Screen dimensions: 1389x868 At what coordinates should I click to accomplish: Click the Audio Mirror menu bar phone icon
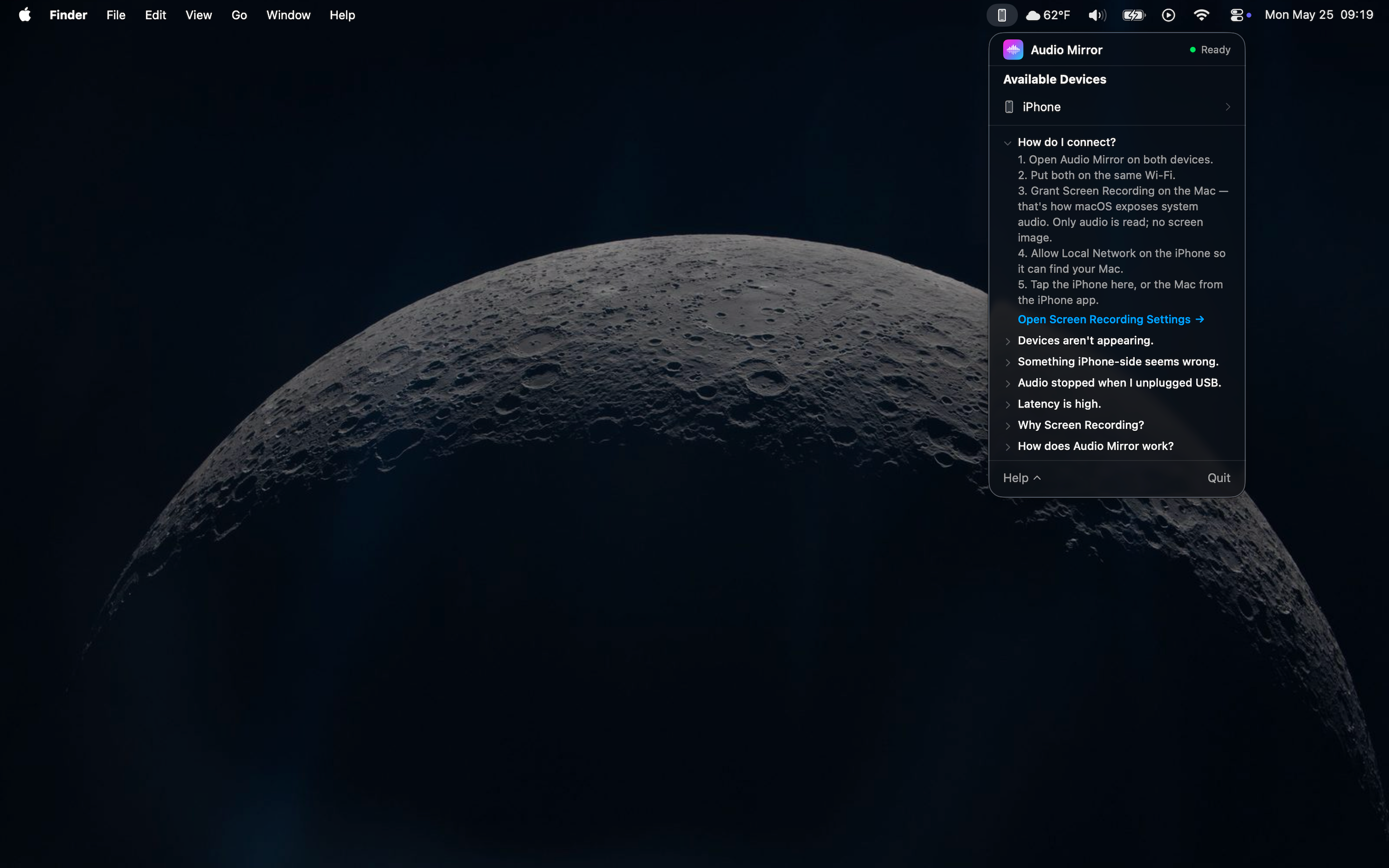tap(1002, 15)
